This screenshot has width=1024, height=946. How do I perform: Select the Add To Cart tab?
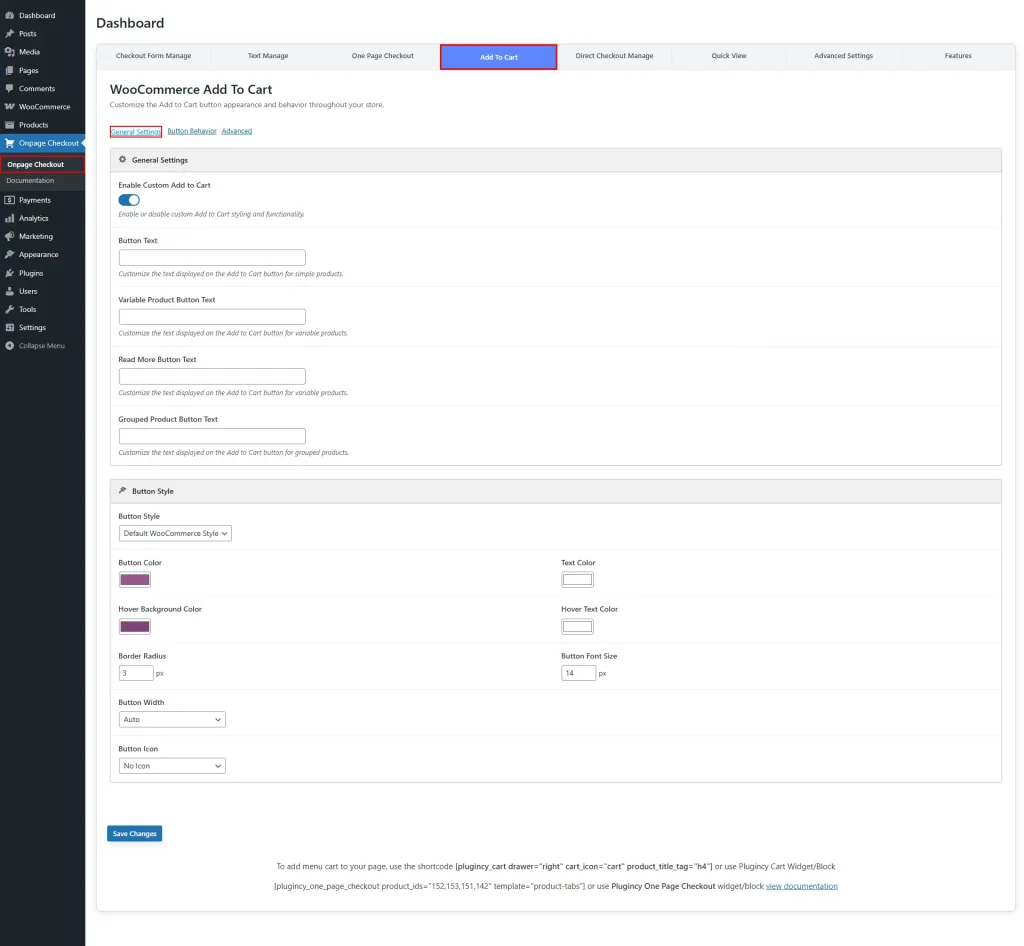tap(498, 57)
